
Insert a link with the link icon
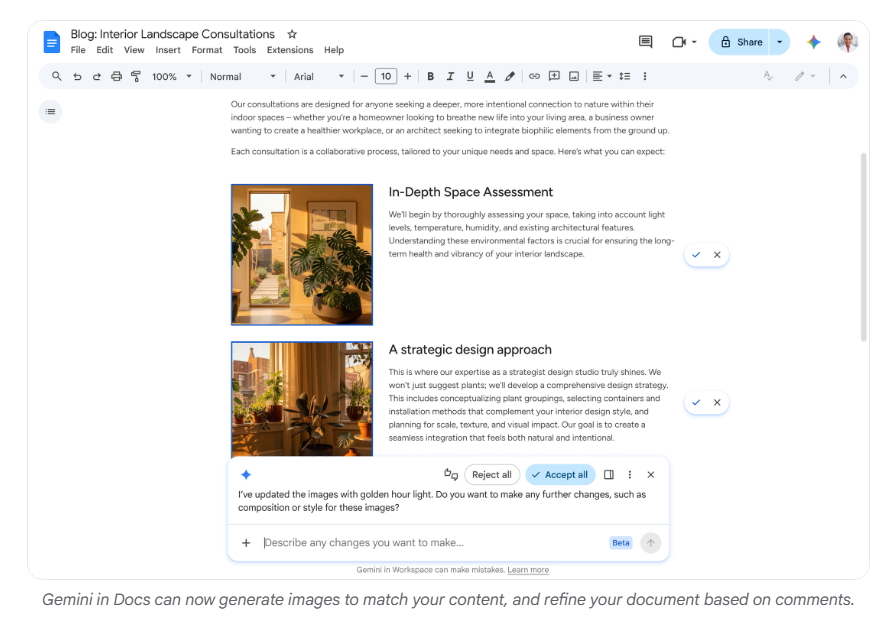coord(533,76)
